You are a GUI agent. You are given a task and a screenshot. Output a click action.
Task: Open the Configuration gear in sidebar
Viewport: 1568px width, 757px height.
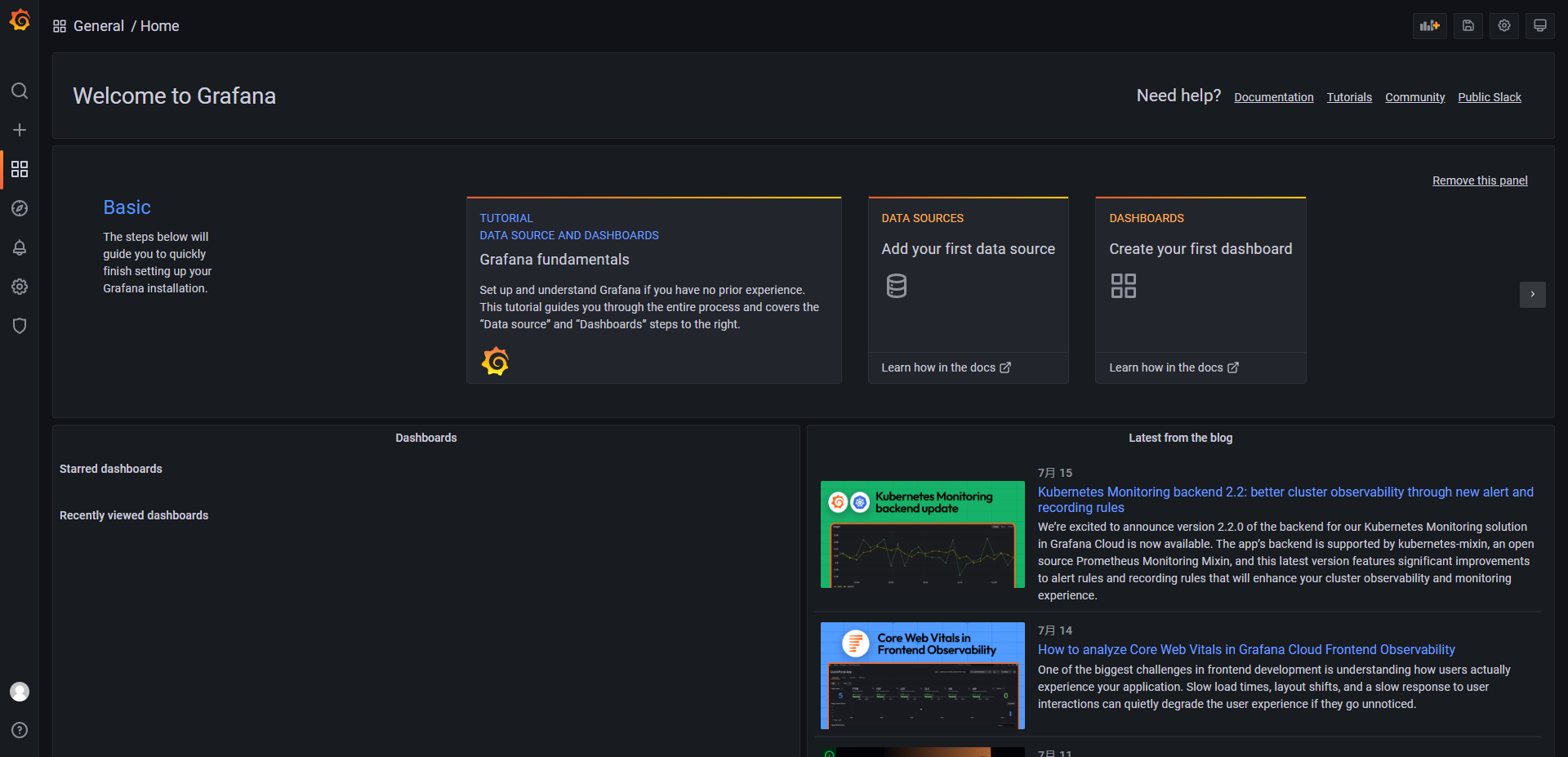click(x=20, y=287)
